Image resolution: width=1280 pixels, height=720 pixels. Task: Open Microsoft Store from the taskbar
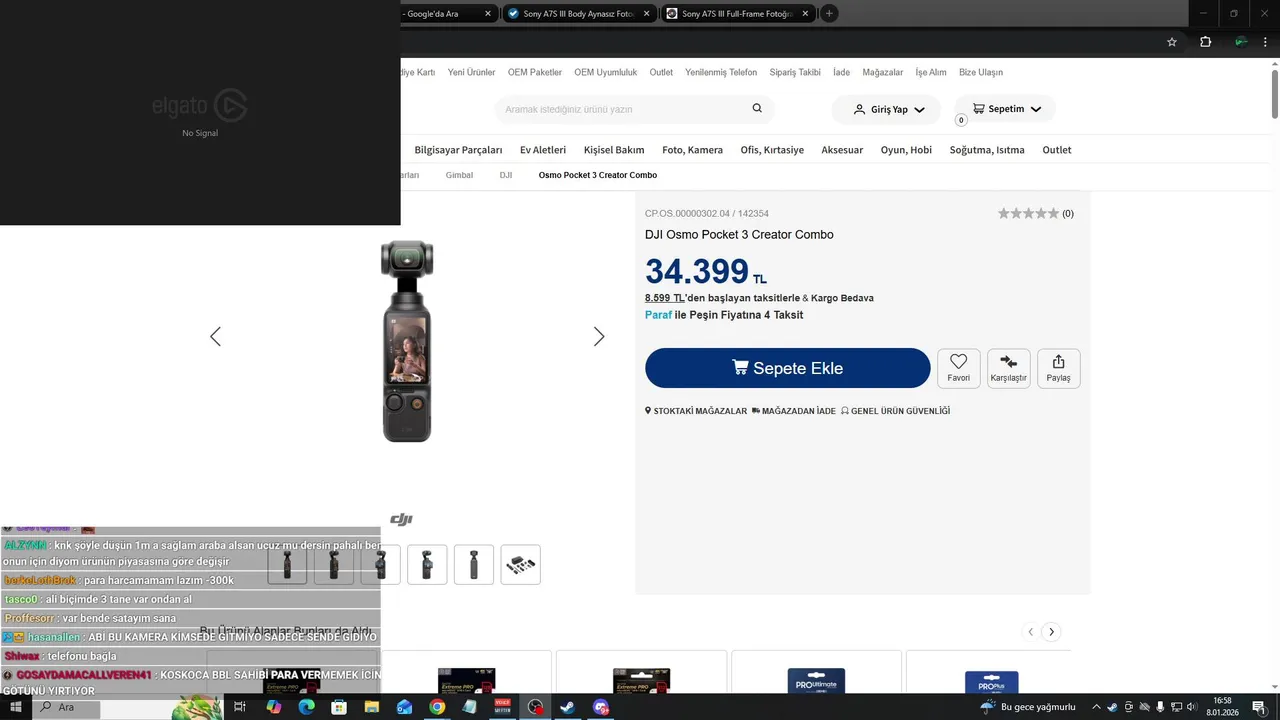coord(339,707)
